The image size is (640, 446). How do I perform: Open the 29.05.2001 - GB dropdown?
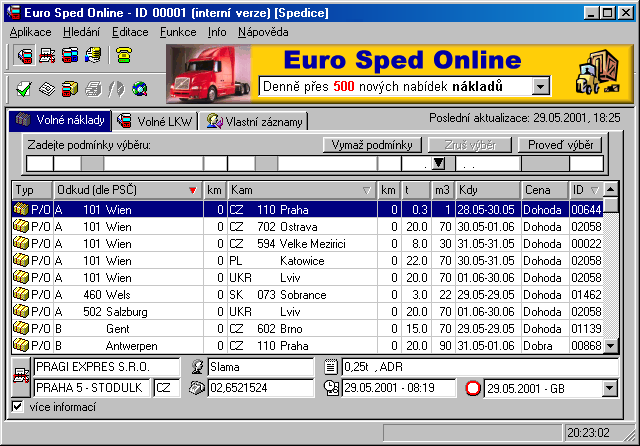click(609, 388)
